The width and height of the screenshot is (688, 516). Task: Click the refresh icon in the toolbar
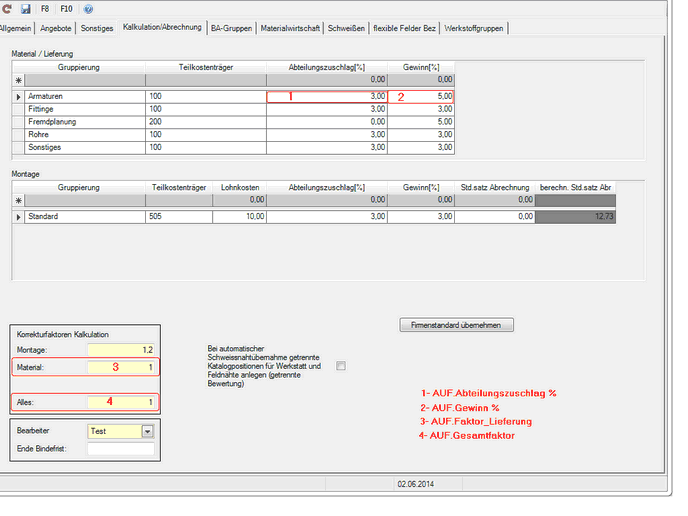pyautogui.click(x=8, y=8)
